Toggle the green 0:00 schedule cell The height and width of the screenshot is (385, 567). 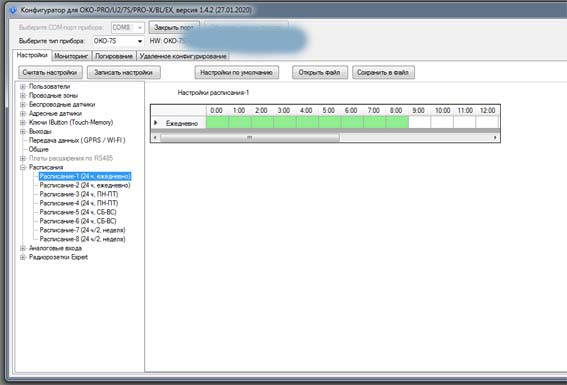217,123
